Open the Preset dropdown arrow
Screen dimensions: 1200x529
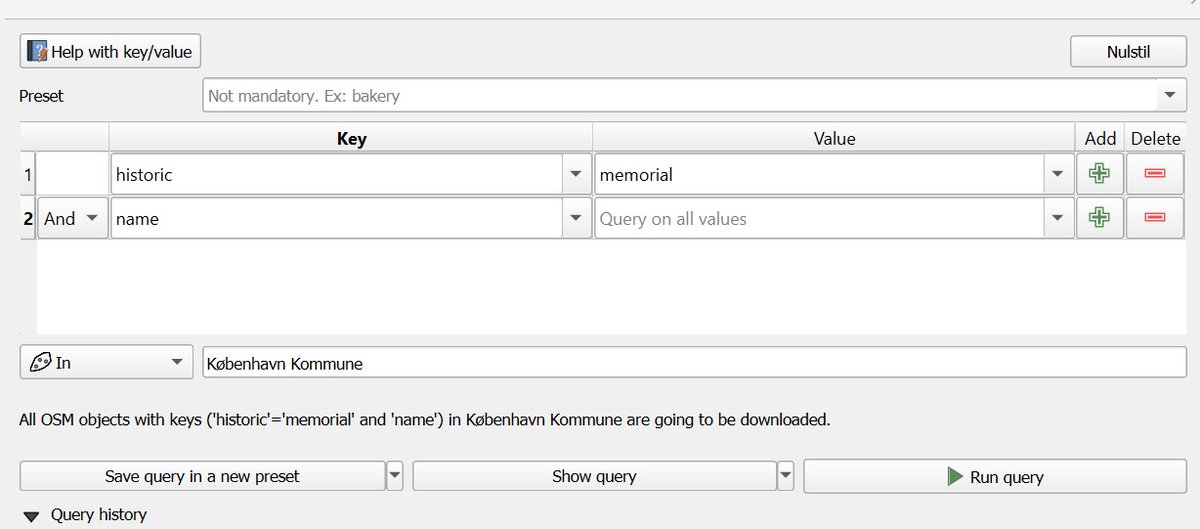pos(1170,96)
